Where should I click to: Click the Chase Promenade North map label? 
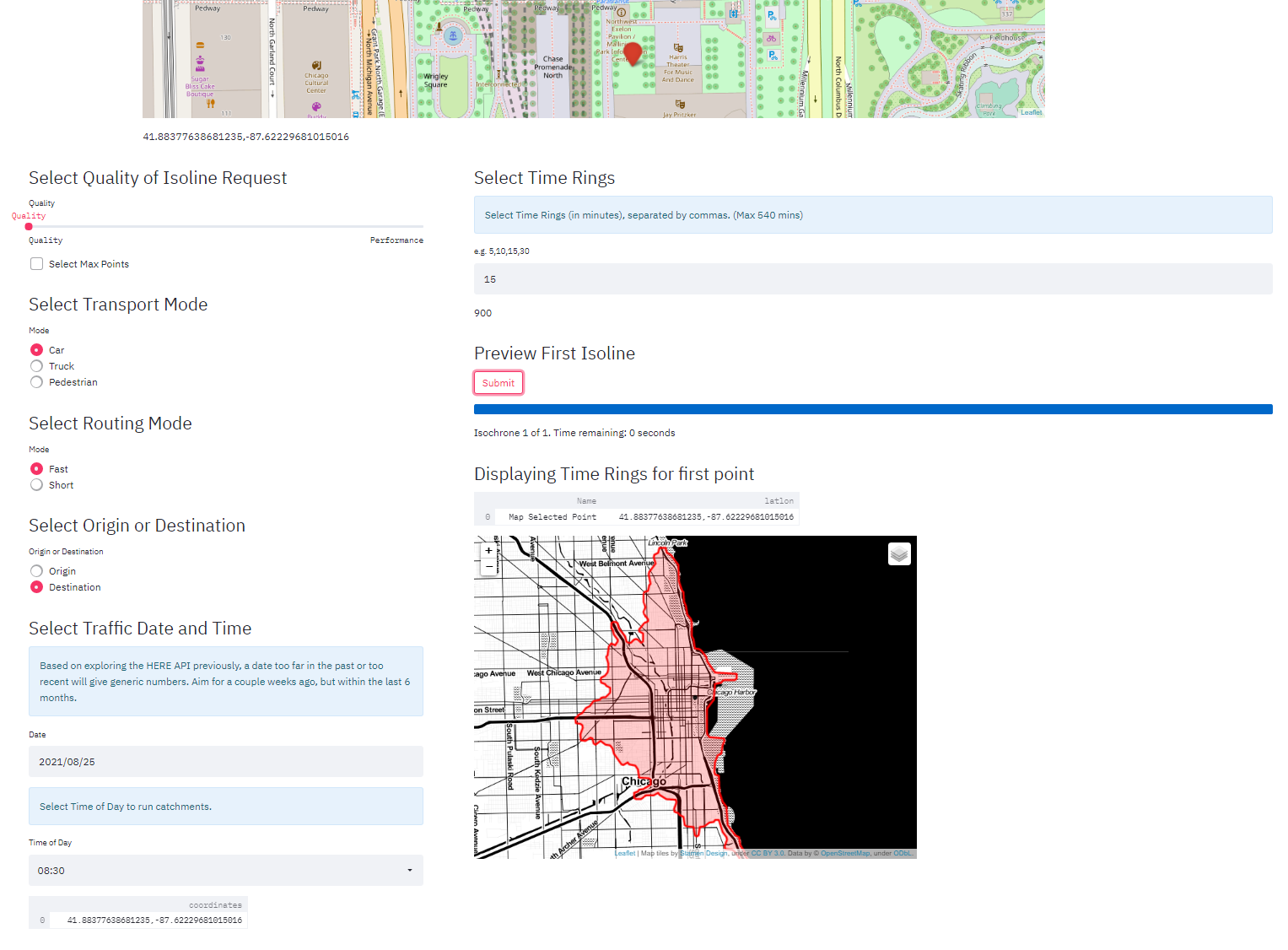pos(552,67)
